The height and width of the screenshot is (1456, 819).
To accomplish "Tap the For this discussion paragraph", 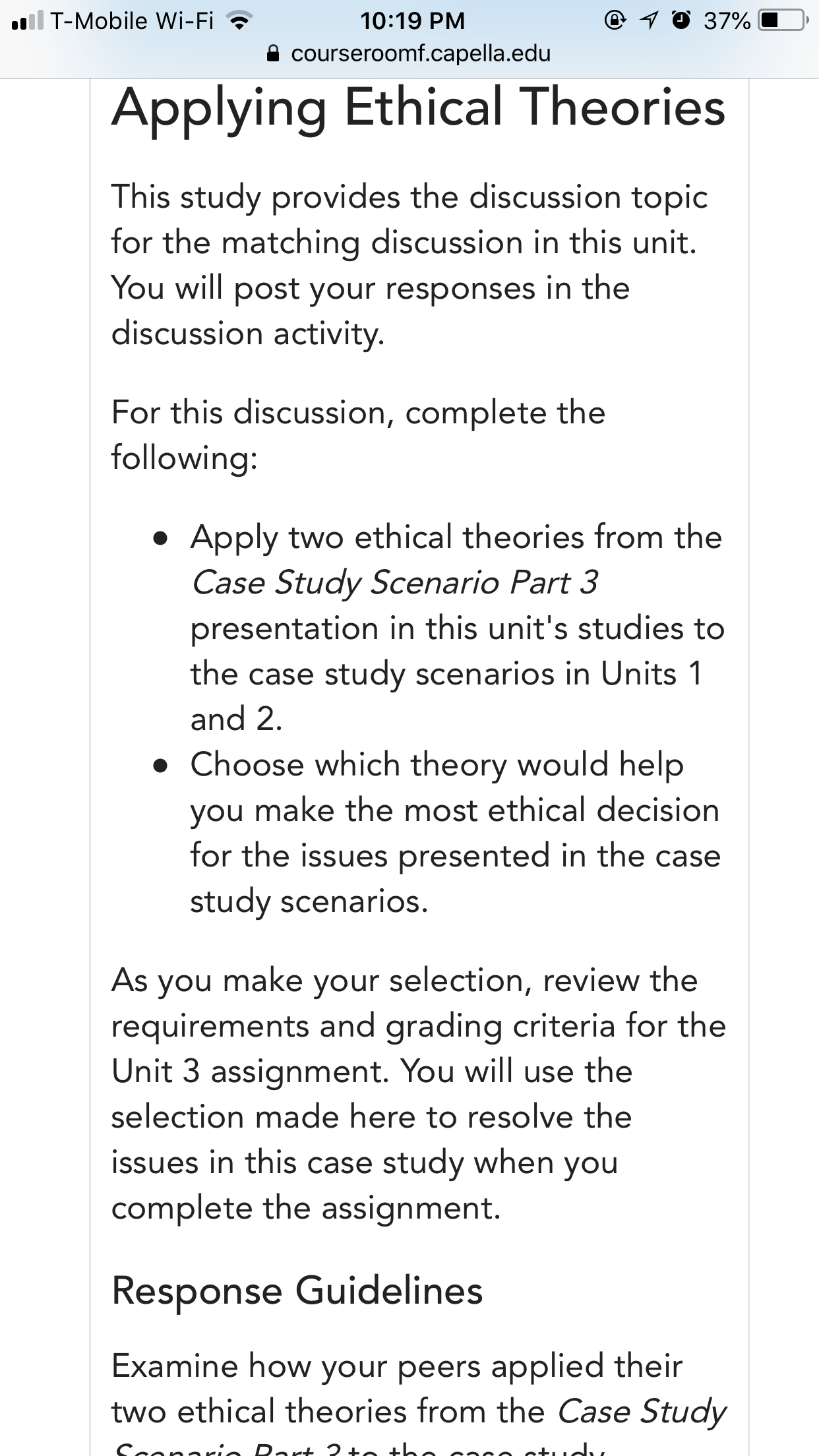I will (x=358, y=435).
